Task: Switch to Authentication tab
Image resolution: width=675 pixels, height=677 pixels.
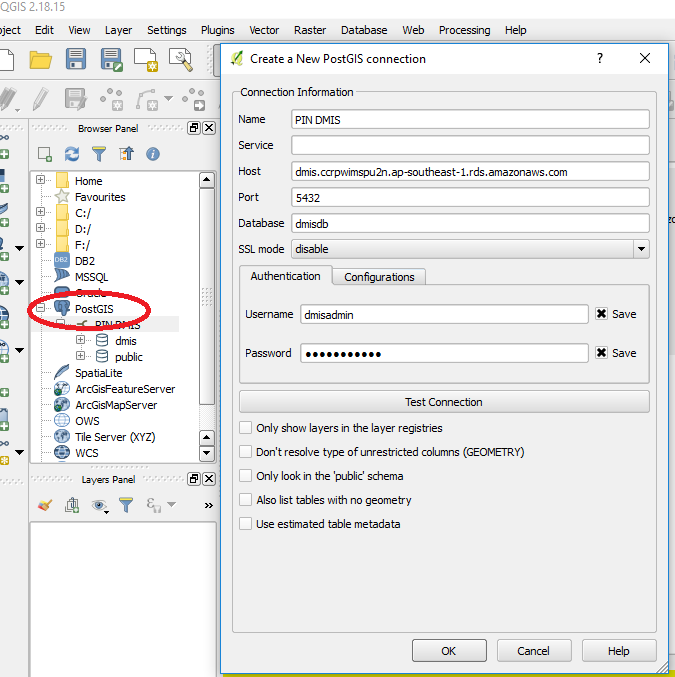Action: click(x=285, y=276)
